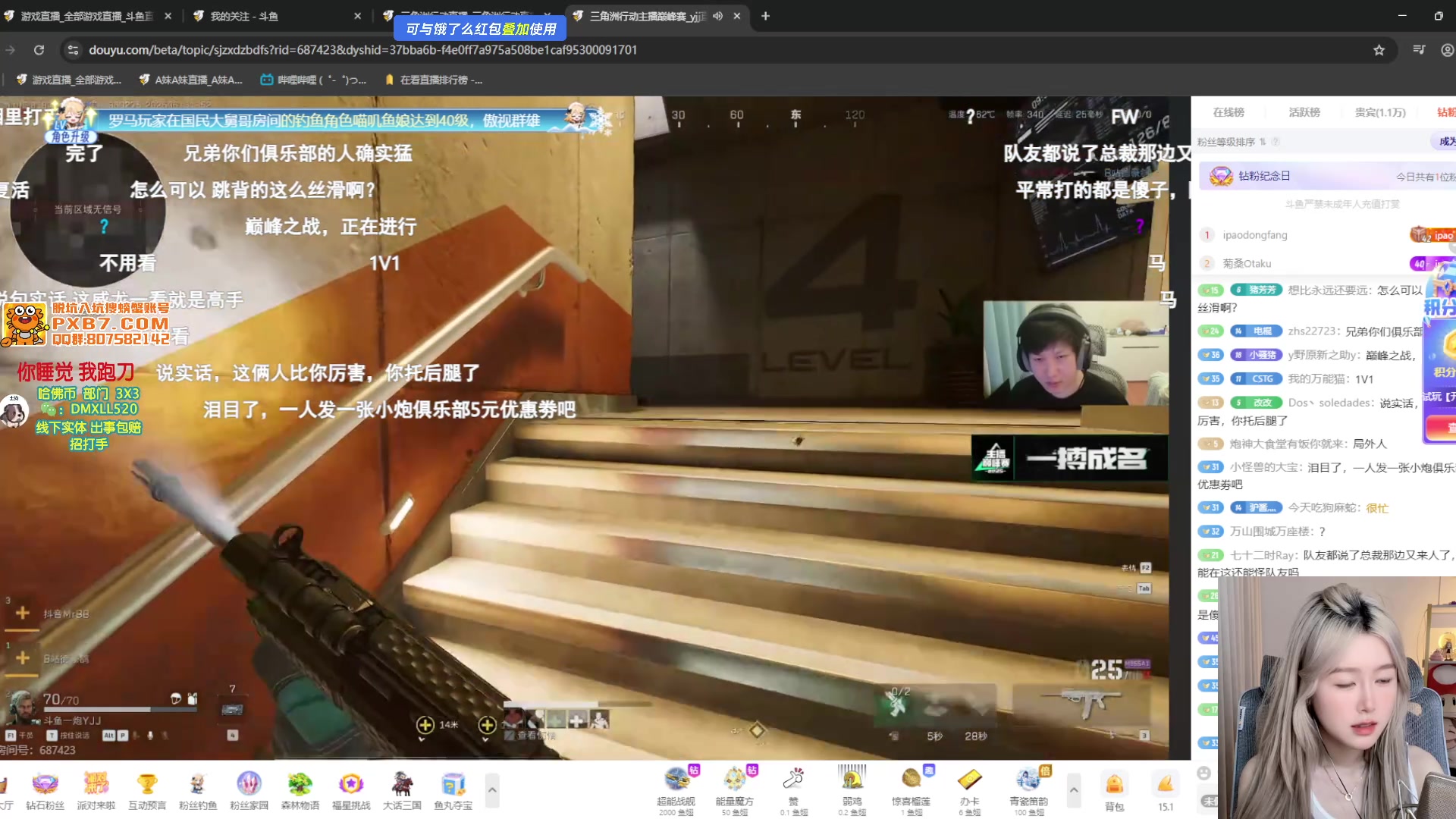This screenshot has width=1456, height=819.
Task: Open the 背包 backpack
Action: (x=1114, y=791)
